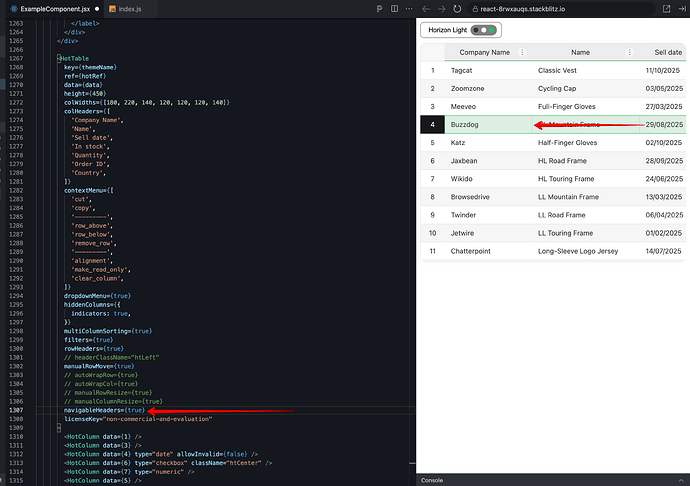This screenshot has width=690, height=486.
Task: Click the HL Road Frame cell
Action: click(586, 161)
